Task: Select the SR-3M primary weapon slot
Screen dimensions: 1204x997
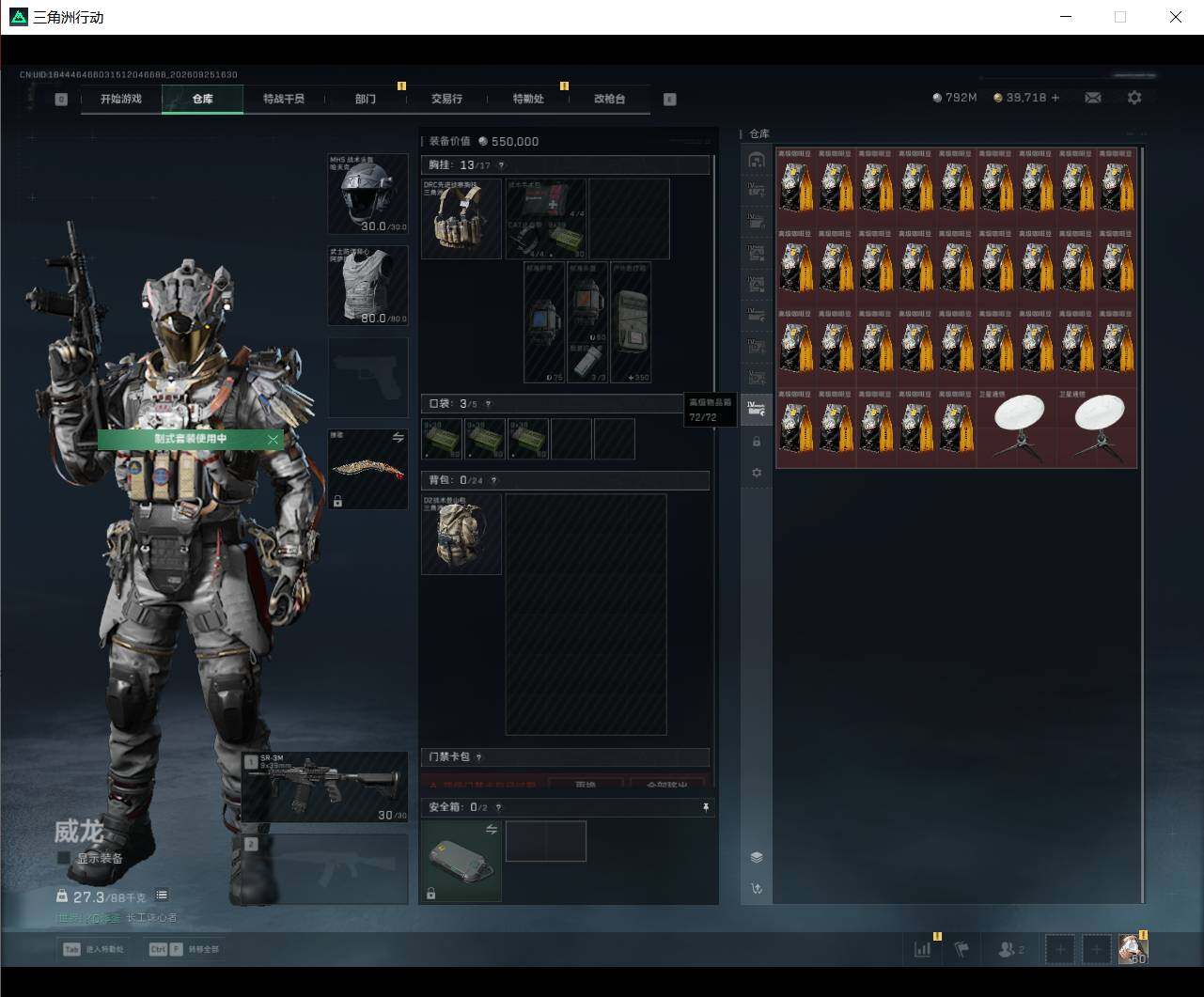Action: (x=325, y=787)
